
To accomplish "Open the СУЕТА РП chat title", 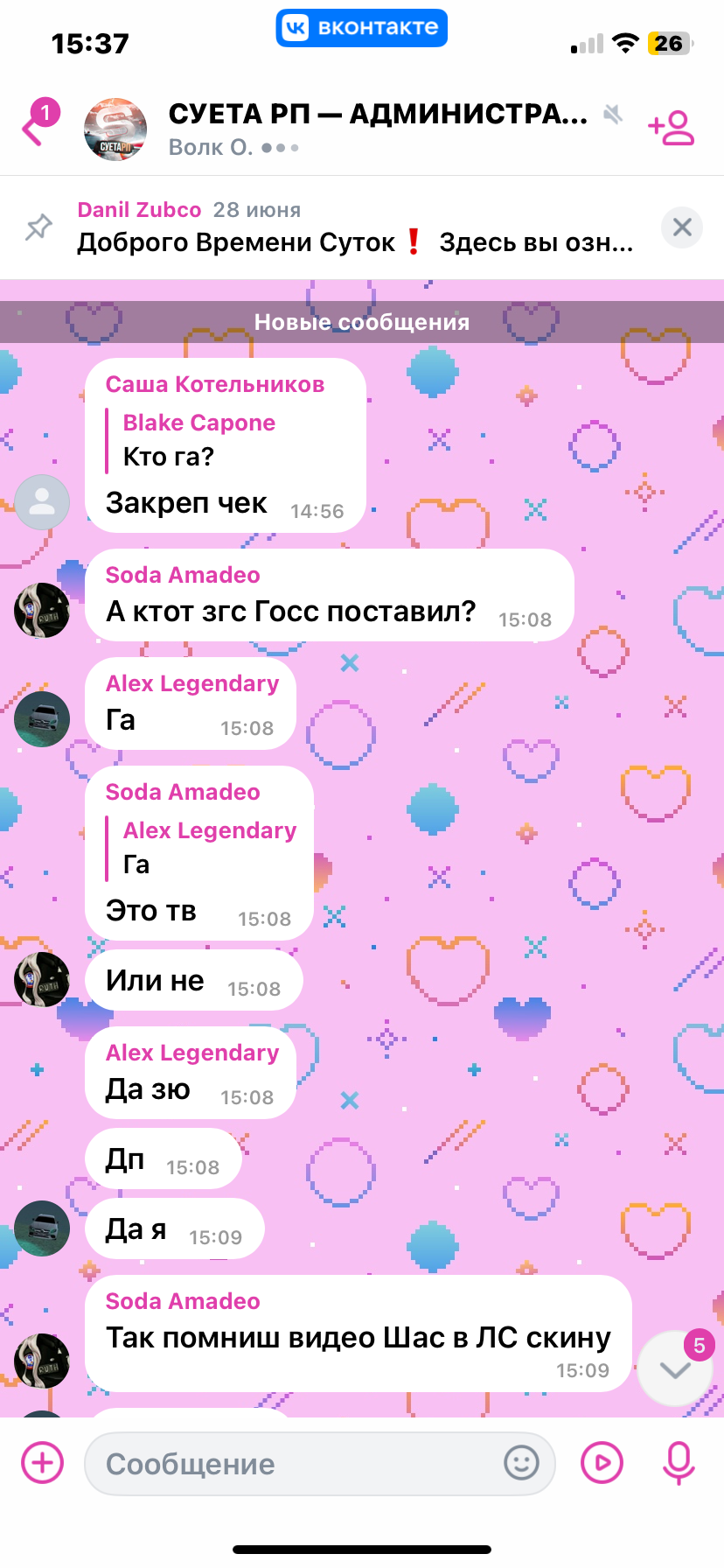I will (x=378, y=114).
